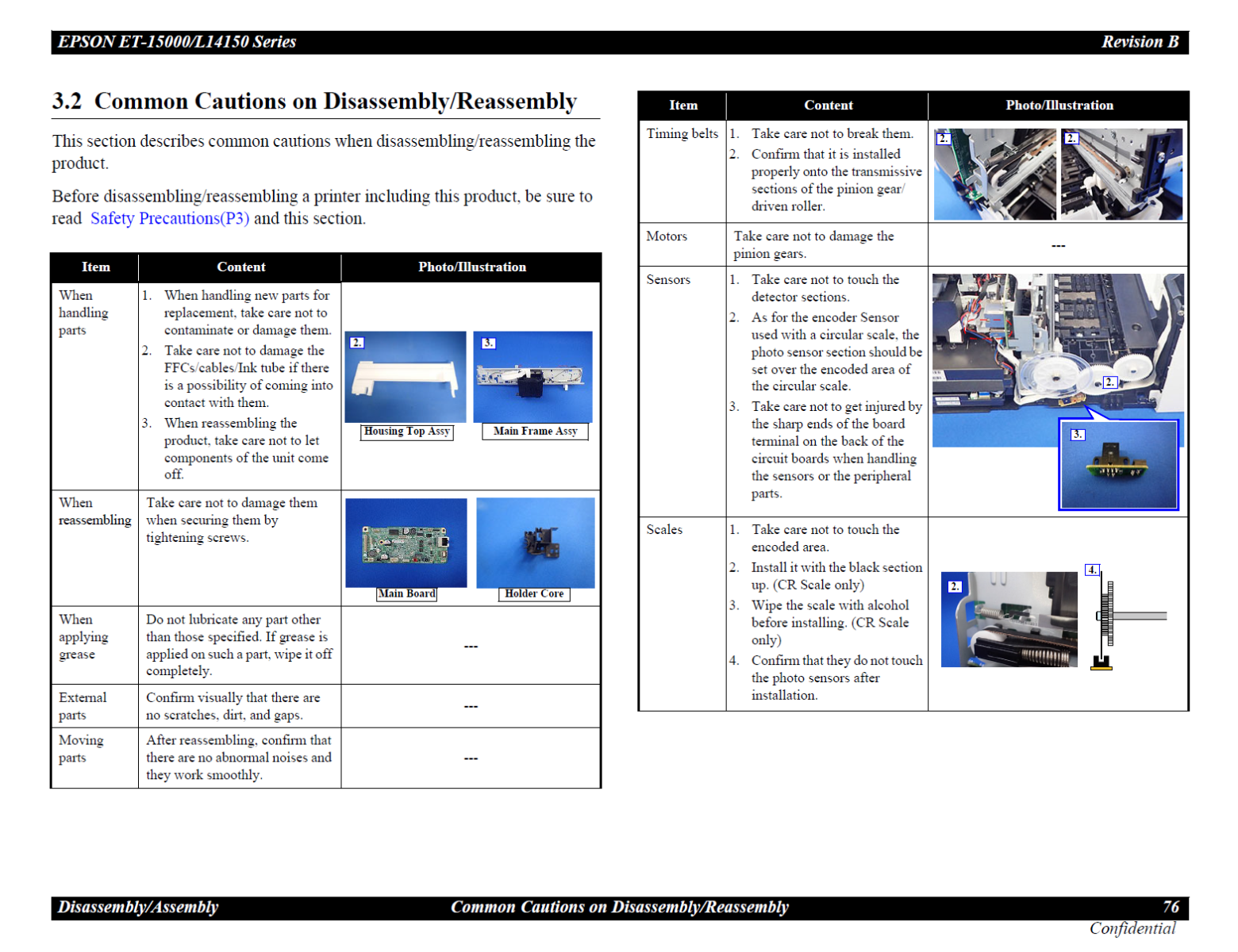Image resolution: width=1238 pixels, height=952 pixels.
Task: Click the Holder Core caption label
Action: pyautogui.click(x=534, y=594)
